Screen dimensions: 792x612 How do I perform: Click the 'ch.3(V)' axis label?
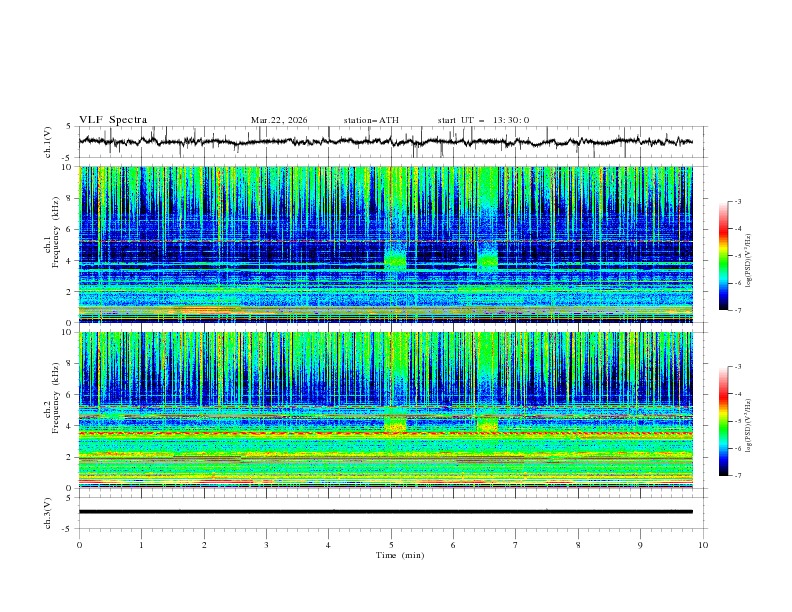pyautogui.click(x=48, y=513)
